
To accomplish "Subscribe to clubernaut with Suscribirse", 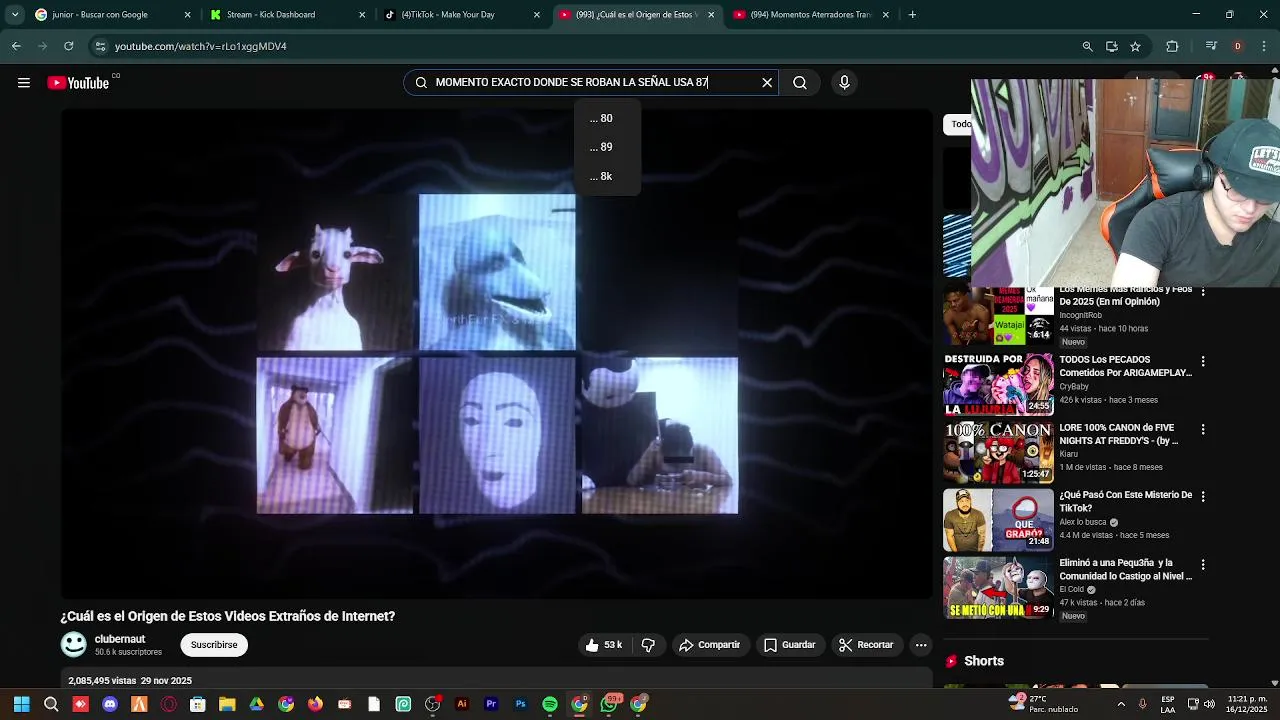I will point(214,645).
